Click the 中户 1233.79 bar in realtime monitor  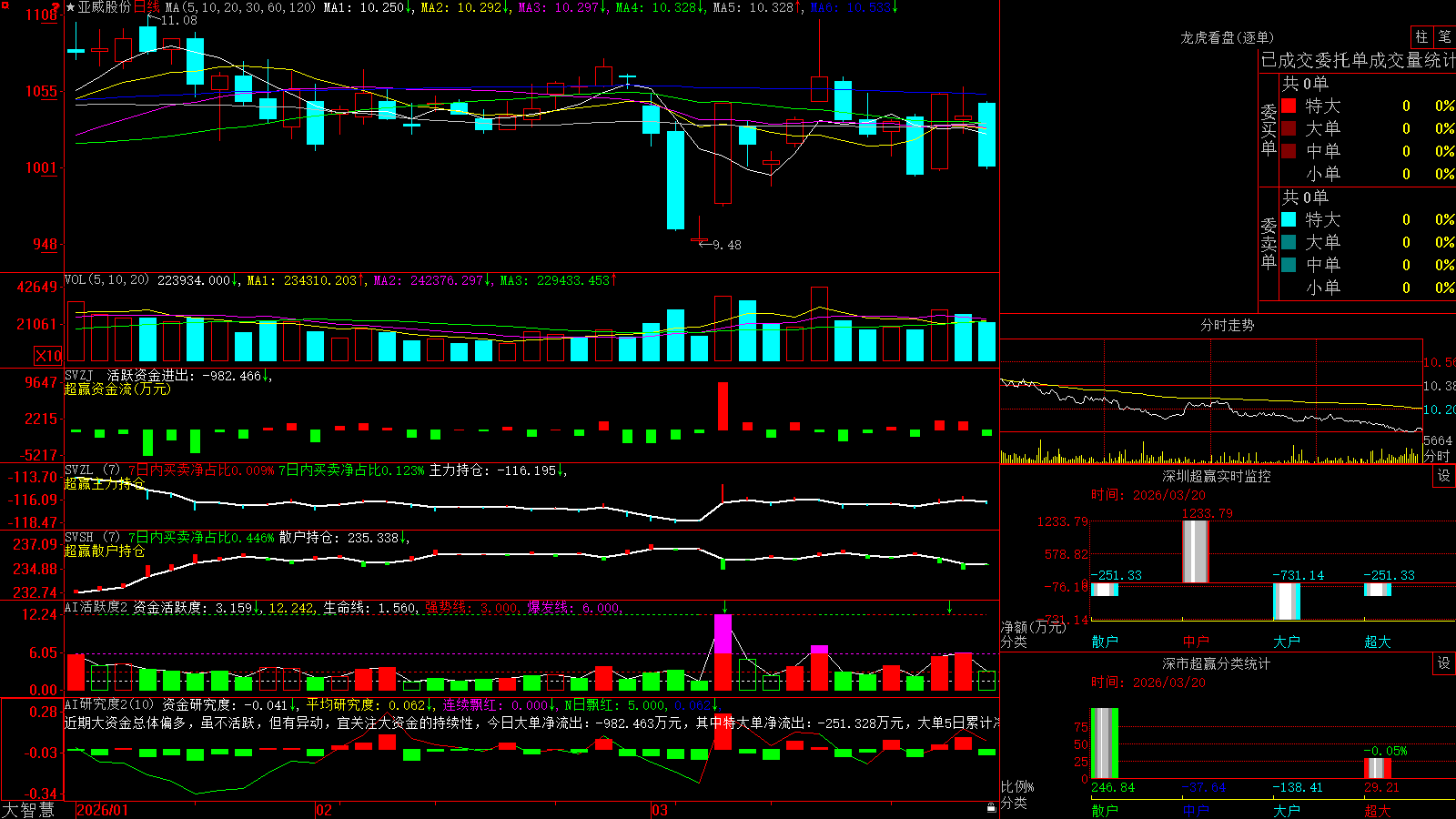[x=1196, y=551]
